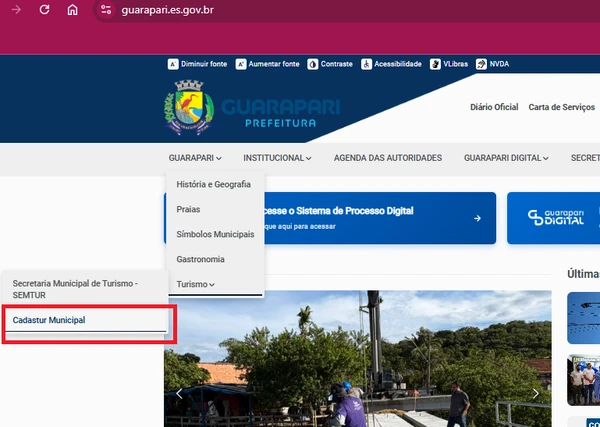Open Acessibilidade wheelchair icon
The width and height of the screenshot is (600, 427).
[x=366, y=64]
